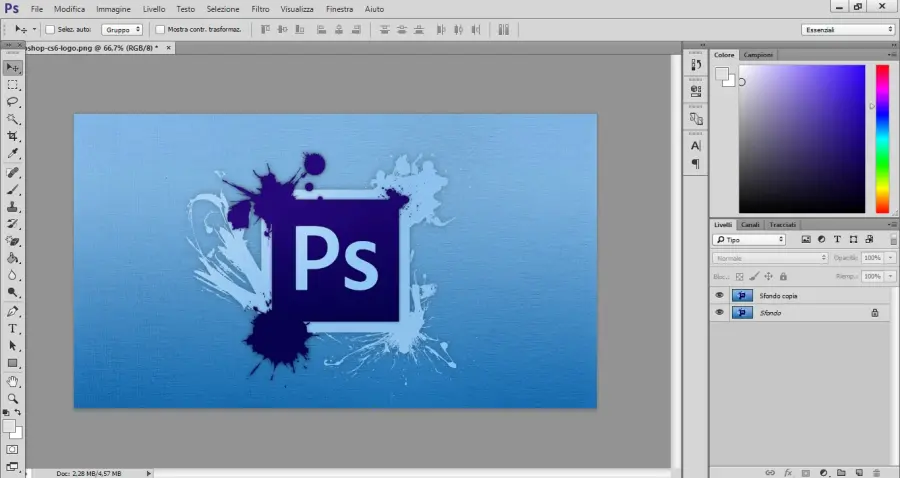Open the Gruppo dropdown
Screen dimensions: 900x478
[x=122, y=29]
